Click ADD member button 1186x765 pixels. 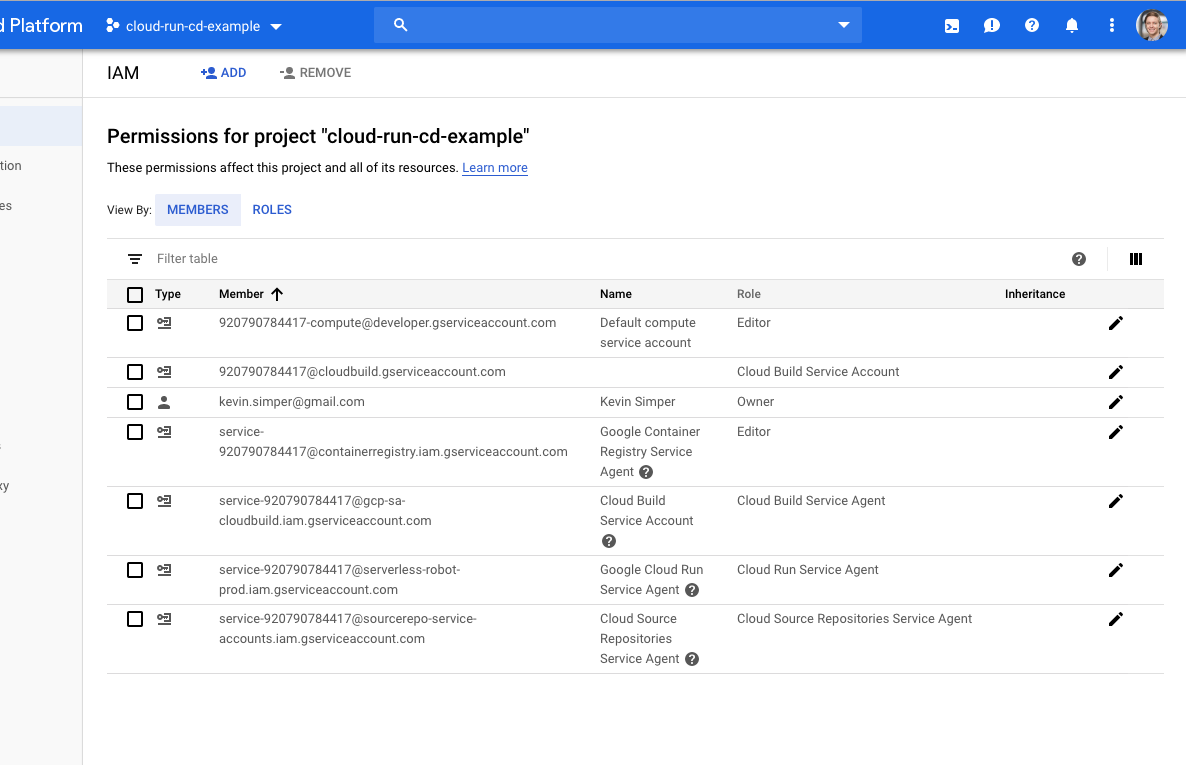point(223,73)
